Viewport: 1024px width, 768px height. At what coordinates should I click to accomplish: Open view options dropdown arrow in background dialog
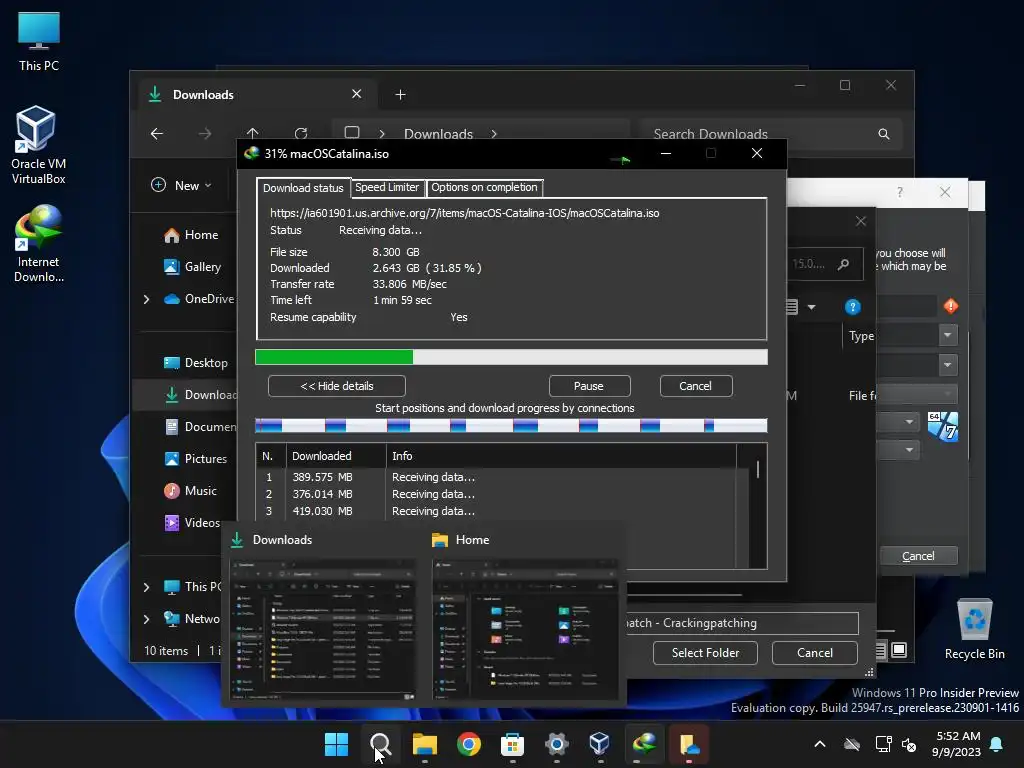[811, 307]
